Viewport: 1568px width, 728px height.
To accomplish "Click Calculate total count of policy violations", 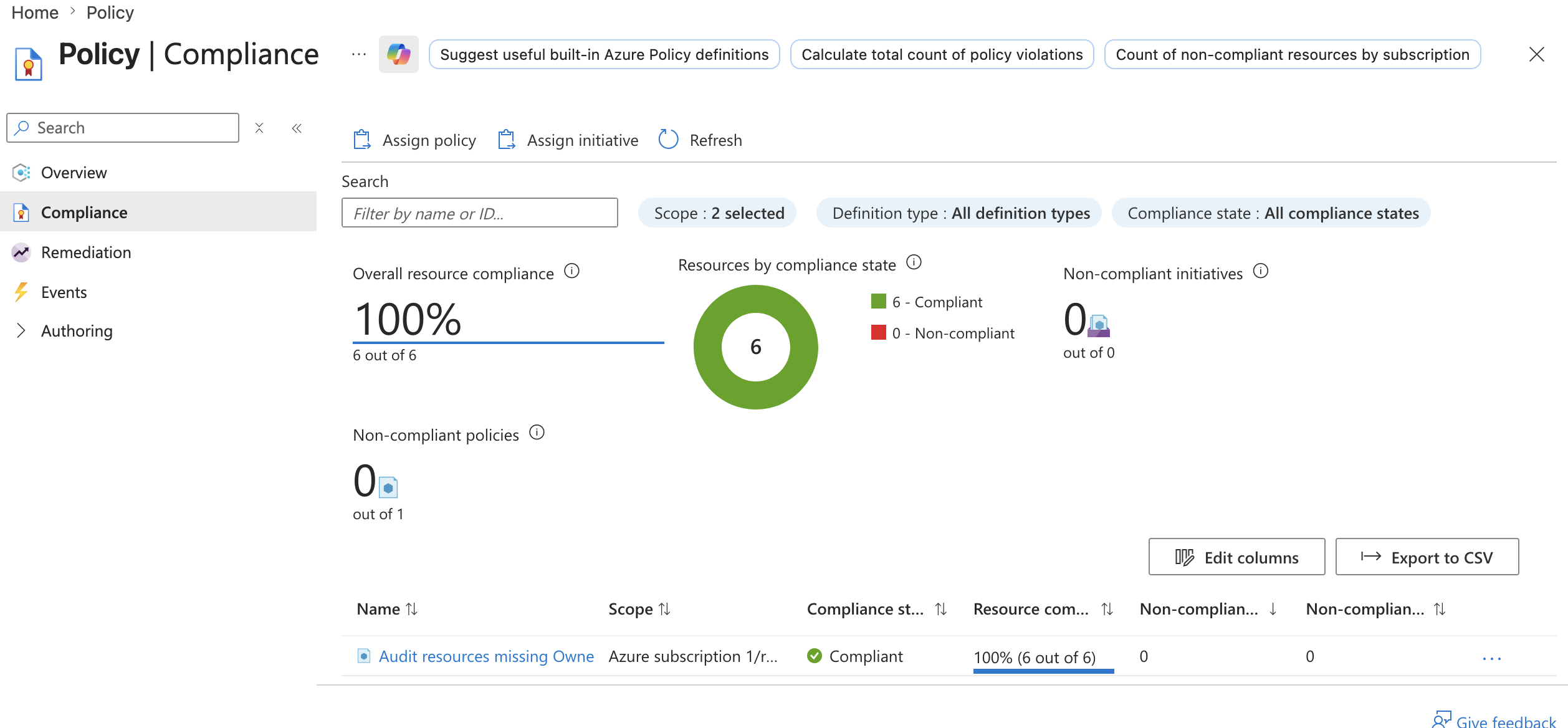I will (942, 54).
